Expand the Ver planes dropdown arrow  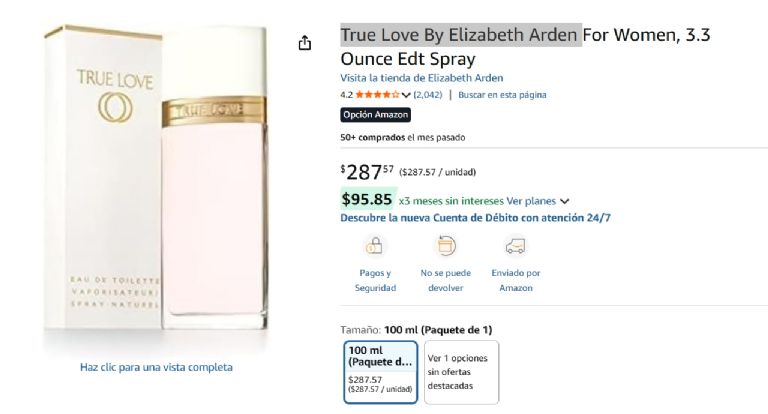[565, 201]
